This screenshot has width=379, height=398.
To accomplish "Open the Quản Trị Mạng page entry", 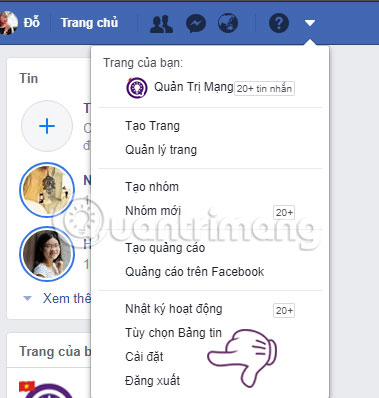I will [194, 87].
